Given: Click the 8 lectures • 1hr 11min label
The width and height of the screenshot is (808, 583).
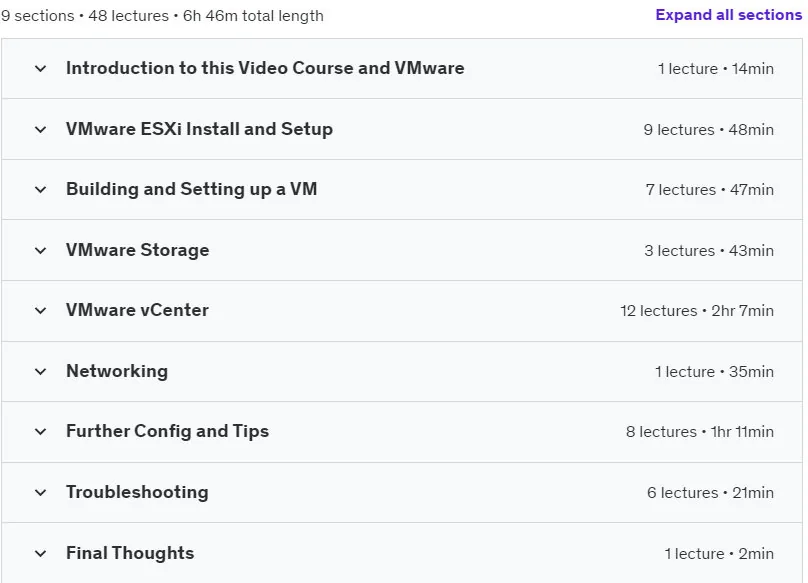Looking at the screenshot, I should pos(700,432).
